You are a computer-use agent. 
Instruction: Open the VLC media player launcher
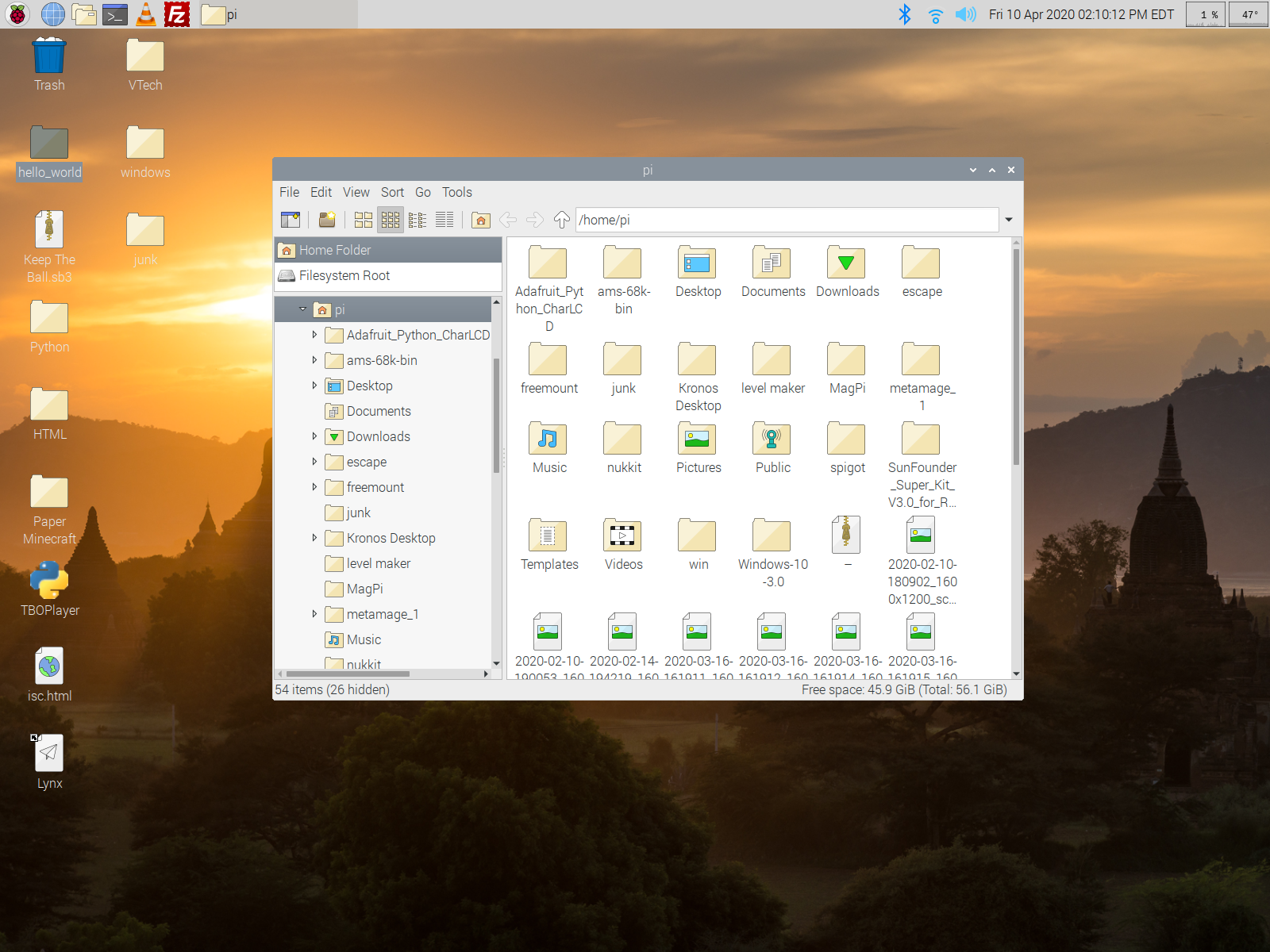click(146, 14)
